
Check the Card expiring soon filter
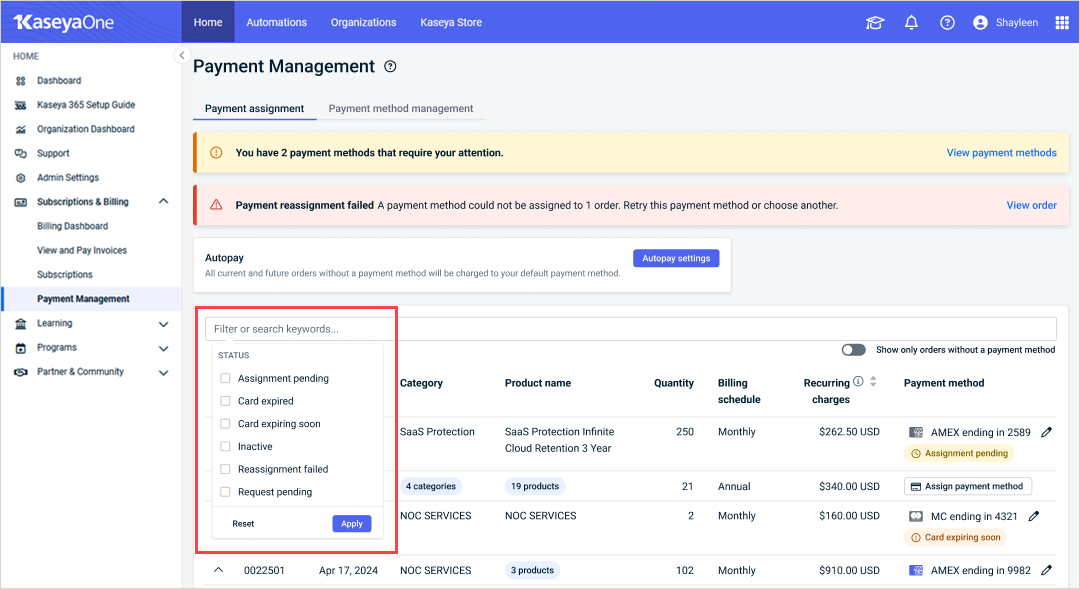coord(225,424)
